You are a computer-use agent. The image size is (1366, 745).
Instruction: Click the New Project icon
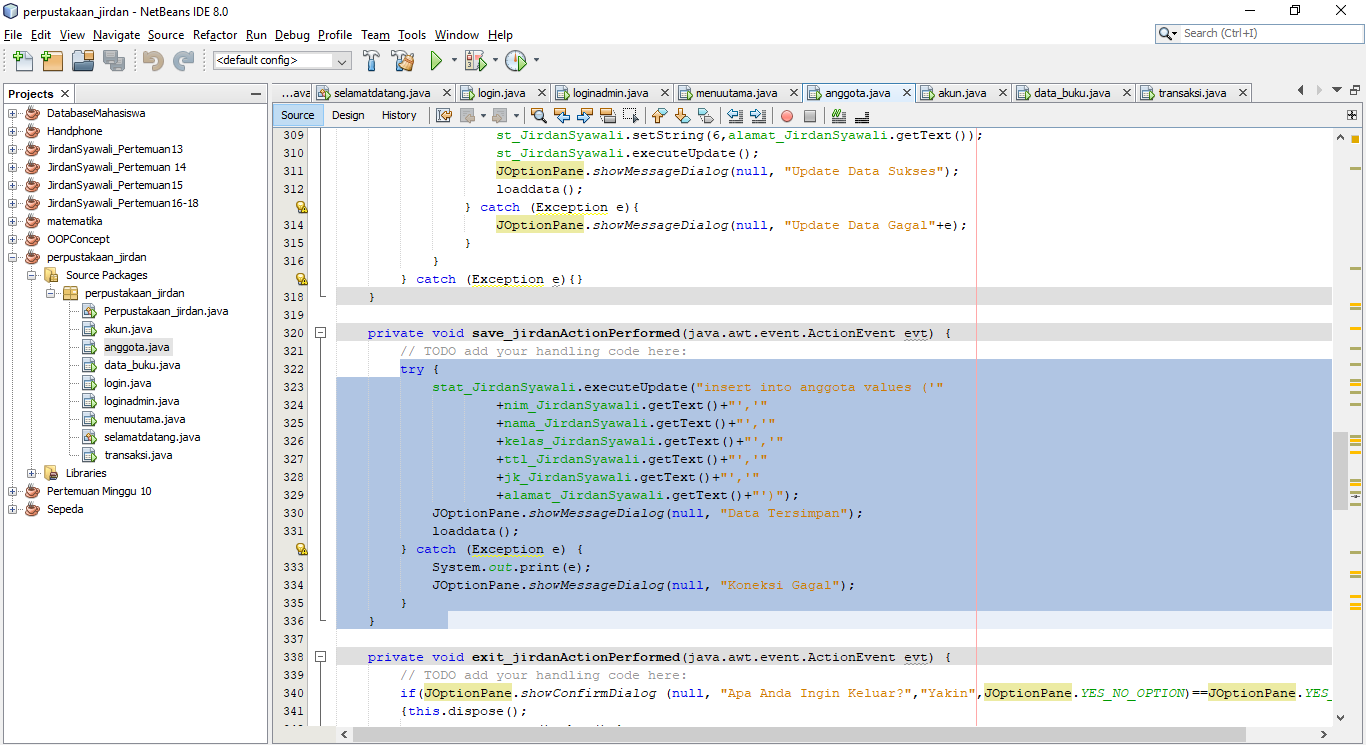52,60
